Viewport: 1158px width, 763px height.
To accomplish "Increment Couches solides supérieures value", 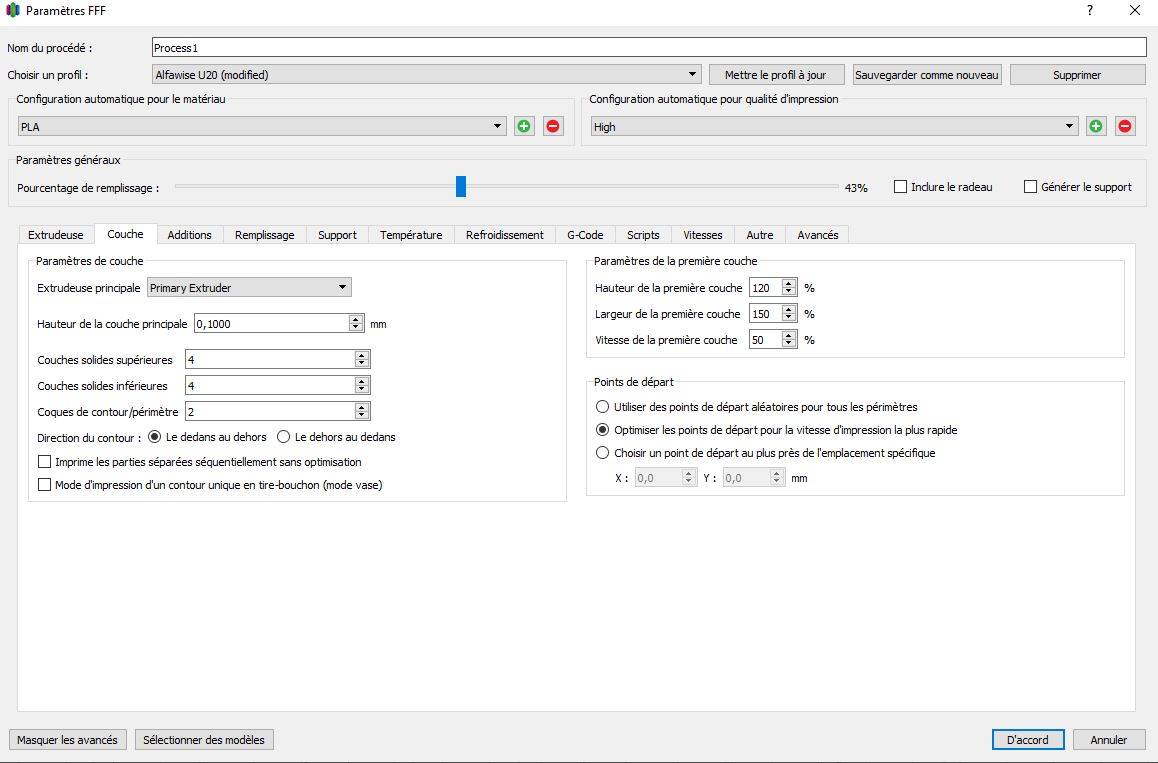I will point(362,355).
